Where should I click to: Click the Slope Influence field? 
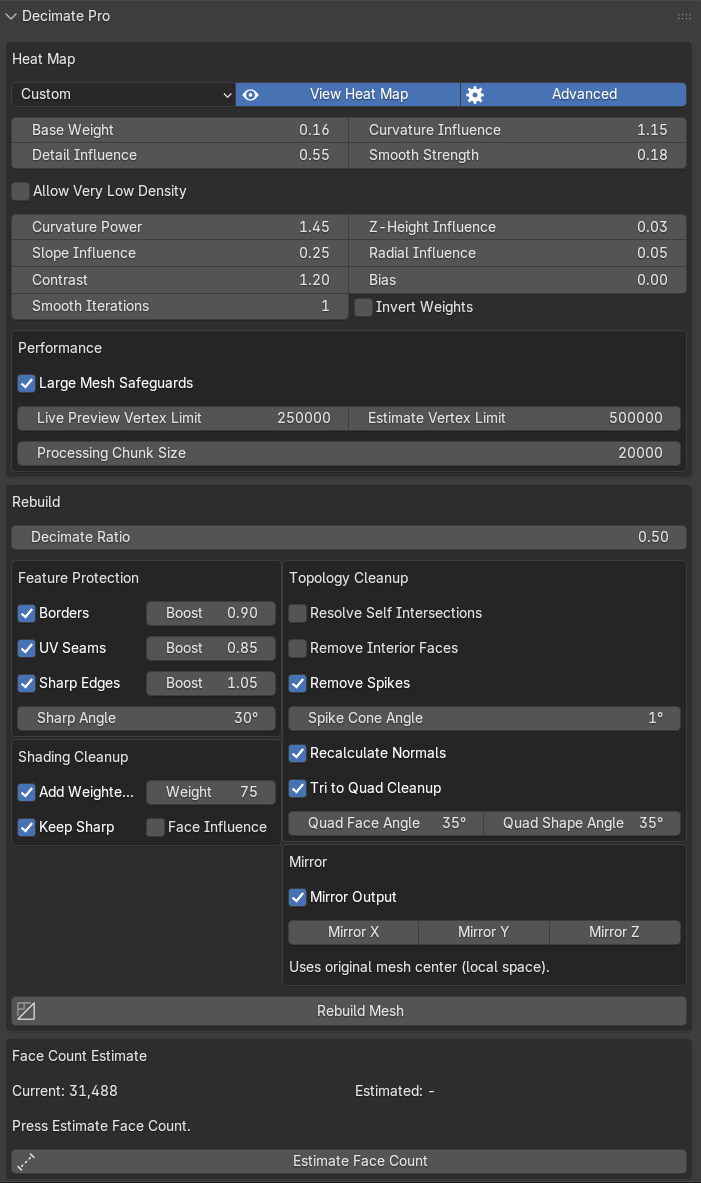coord(180,254)
